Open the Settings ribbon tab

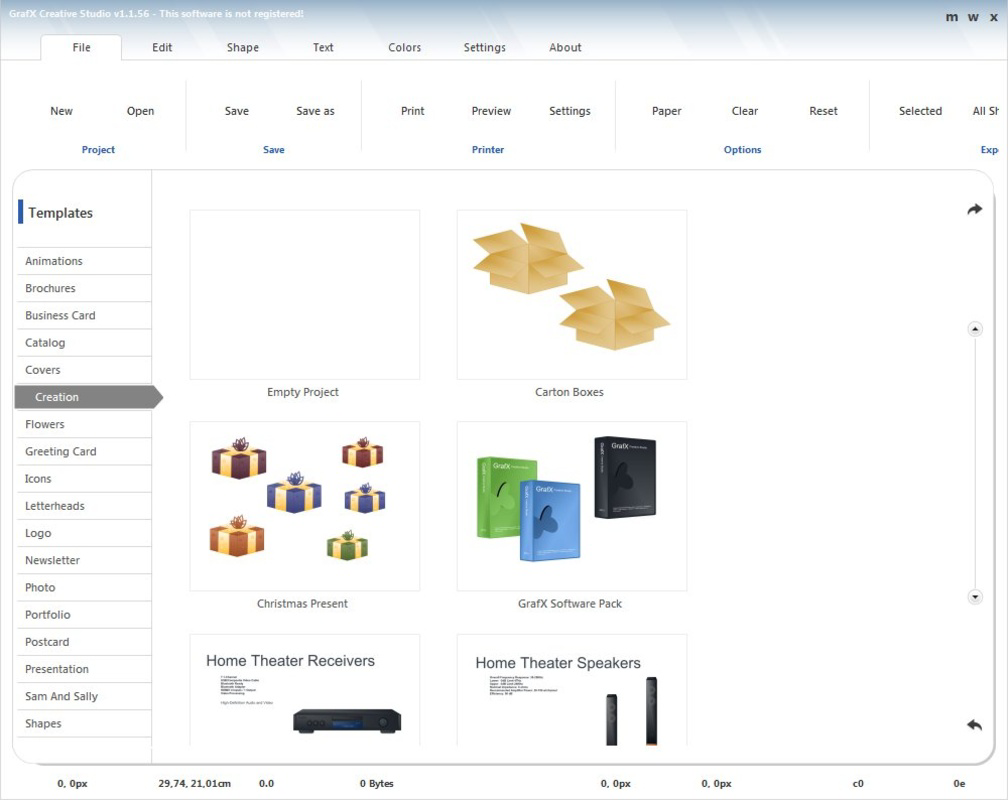pos(485,48)
